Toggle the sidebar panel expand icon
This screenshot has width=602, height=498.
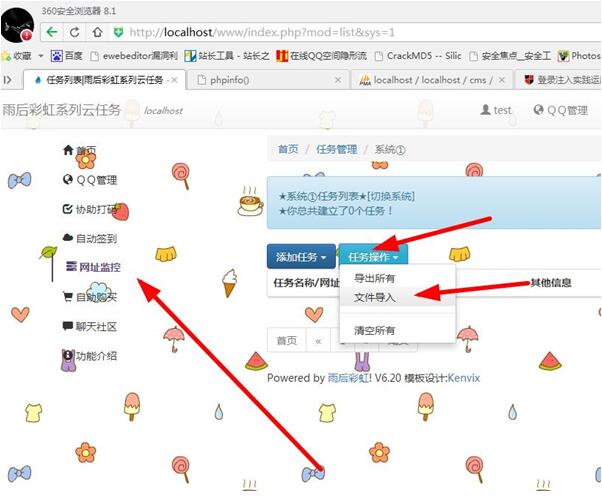coord(7,80)
